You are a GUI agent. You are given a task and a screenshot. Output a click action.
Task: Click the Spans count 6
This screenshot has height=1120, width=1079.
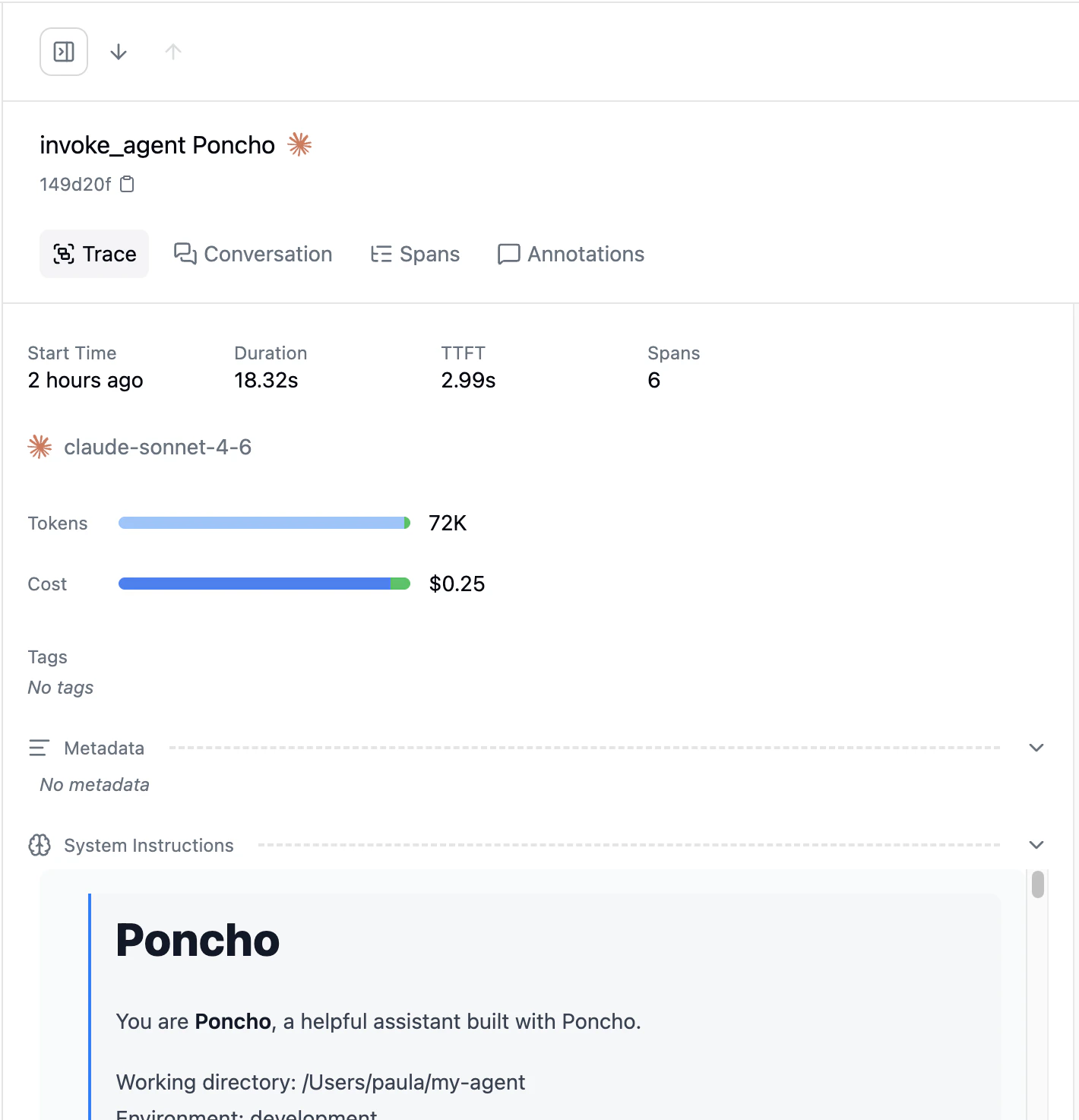click(653, 380)
